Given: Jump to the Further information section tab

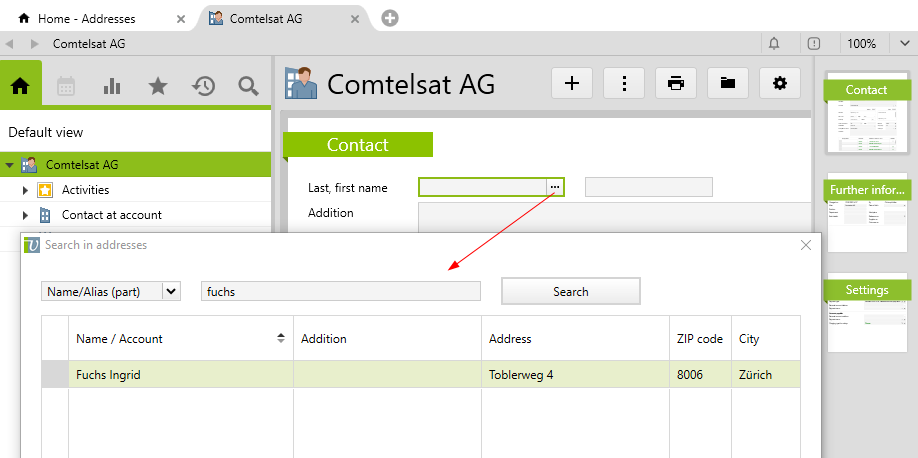Looking at the screenshot, I should [x=867, y=190].
